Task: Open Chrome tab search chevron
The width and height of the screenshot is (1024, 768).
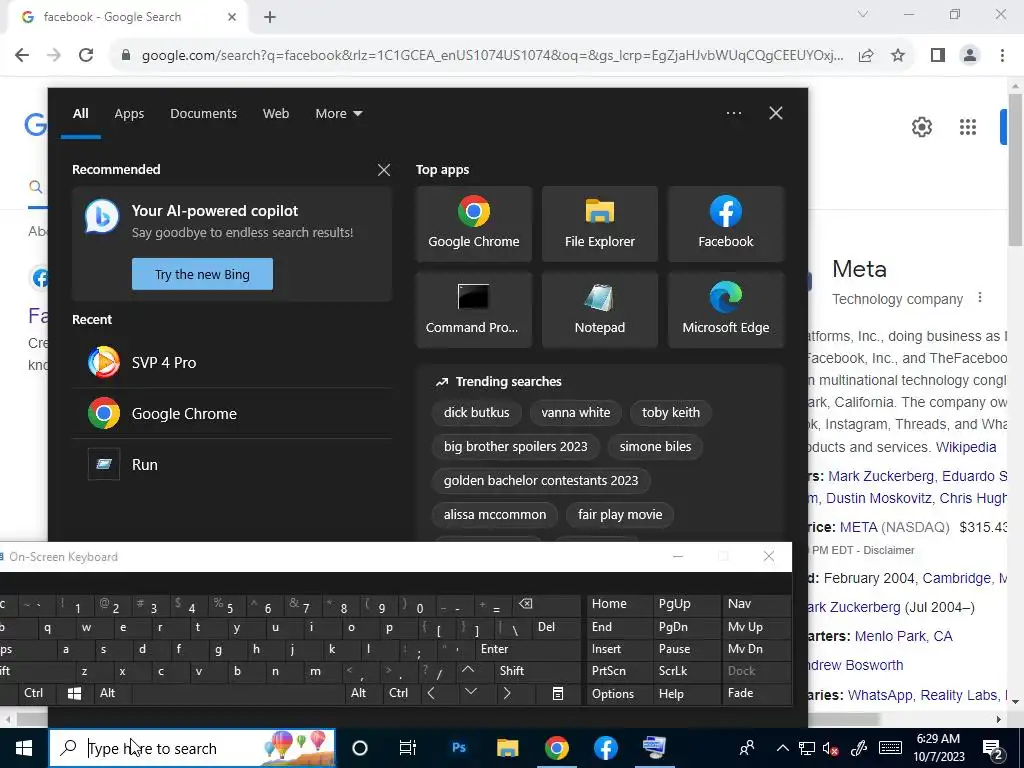Action: point(863,14)
